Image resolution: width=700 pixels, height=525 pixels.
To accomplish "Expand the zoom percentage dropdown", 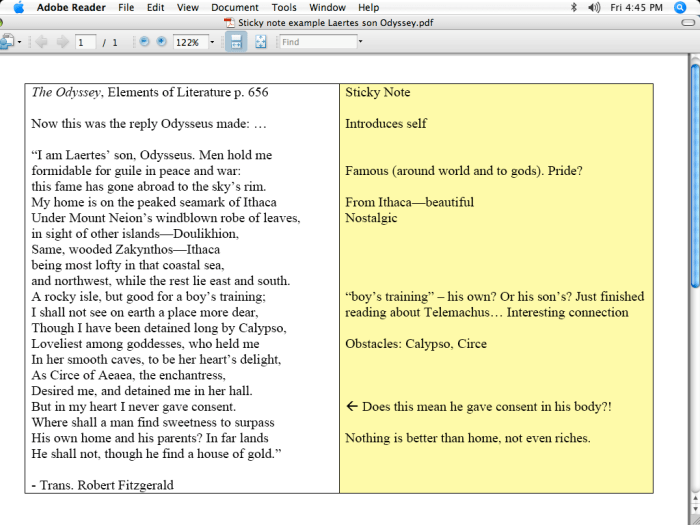I will click(212, 43).
